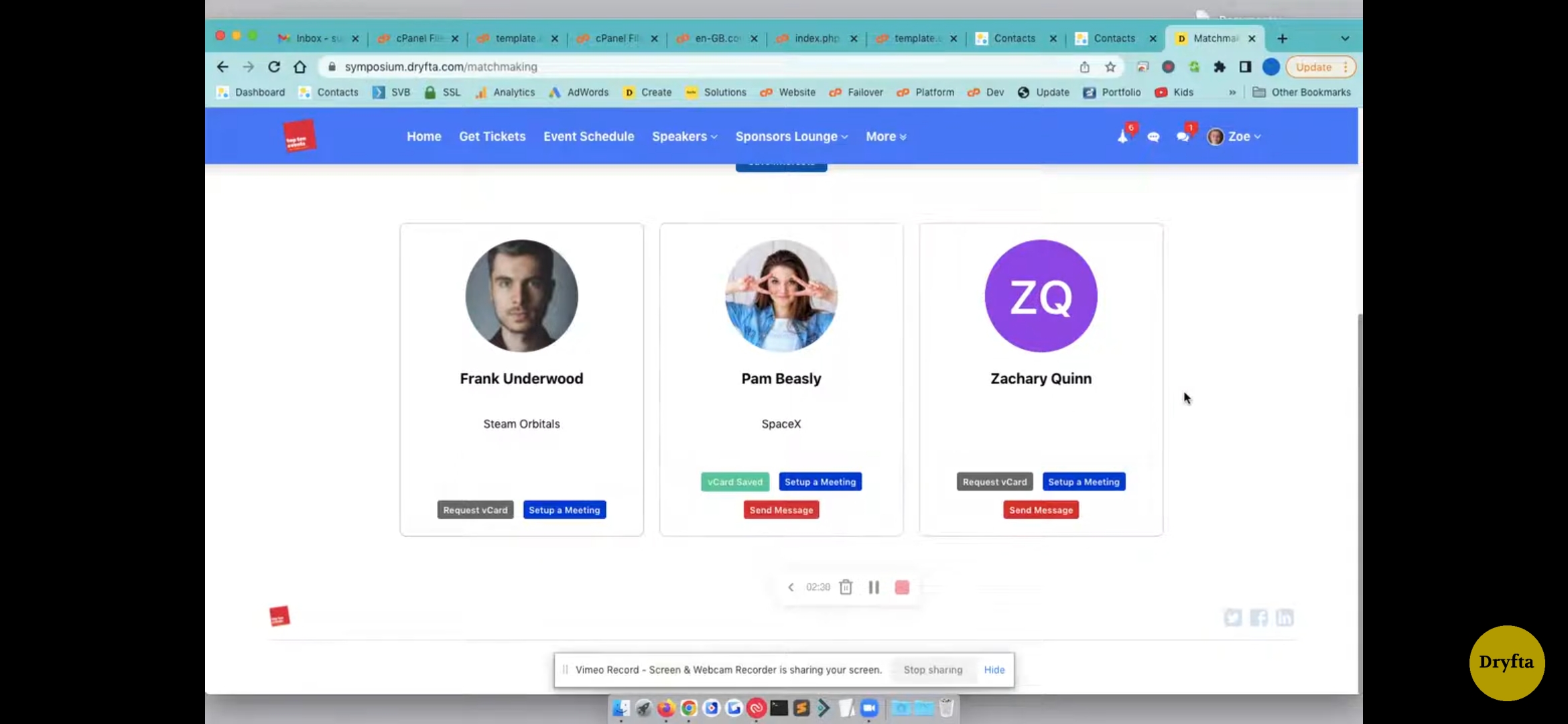Image resolution: width=1568 pixels, height=724 pixels.
Task: Switch to the Inbox Gmail tab
Action: 318,38
